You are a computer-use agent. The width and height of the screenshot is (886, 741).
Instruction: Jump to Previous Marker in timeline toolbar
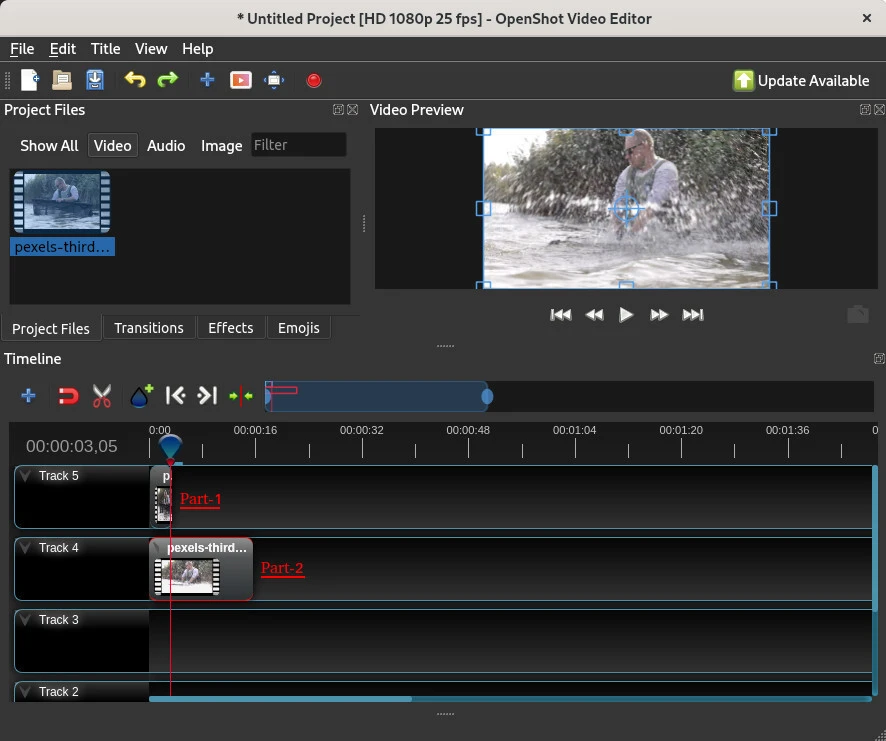(175, 396)
